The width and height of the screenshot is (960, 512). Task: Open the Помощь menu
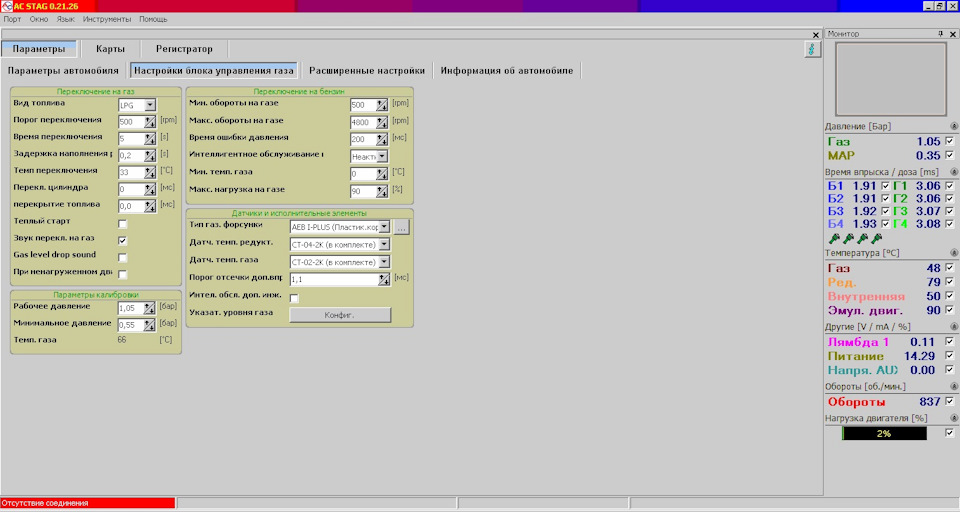(x=153, y=19)
